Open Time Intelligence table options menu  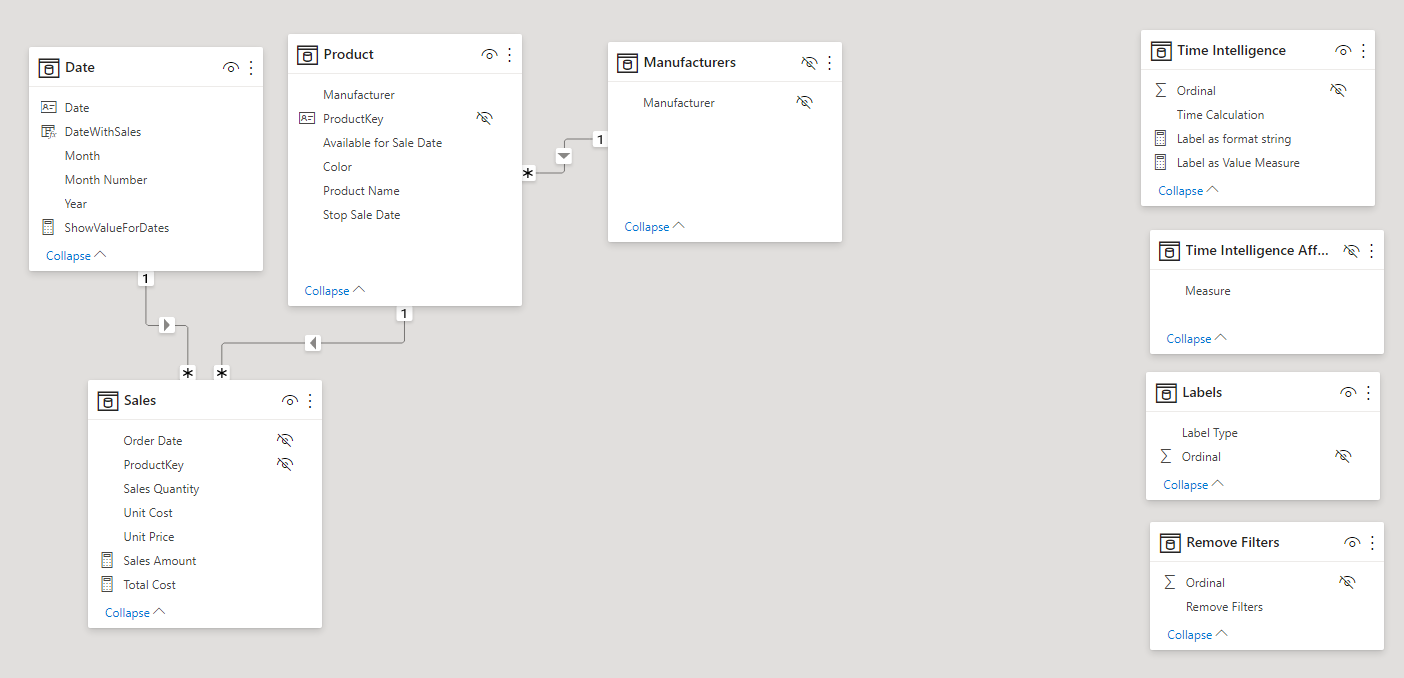point(1363,51)
